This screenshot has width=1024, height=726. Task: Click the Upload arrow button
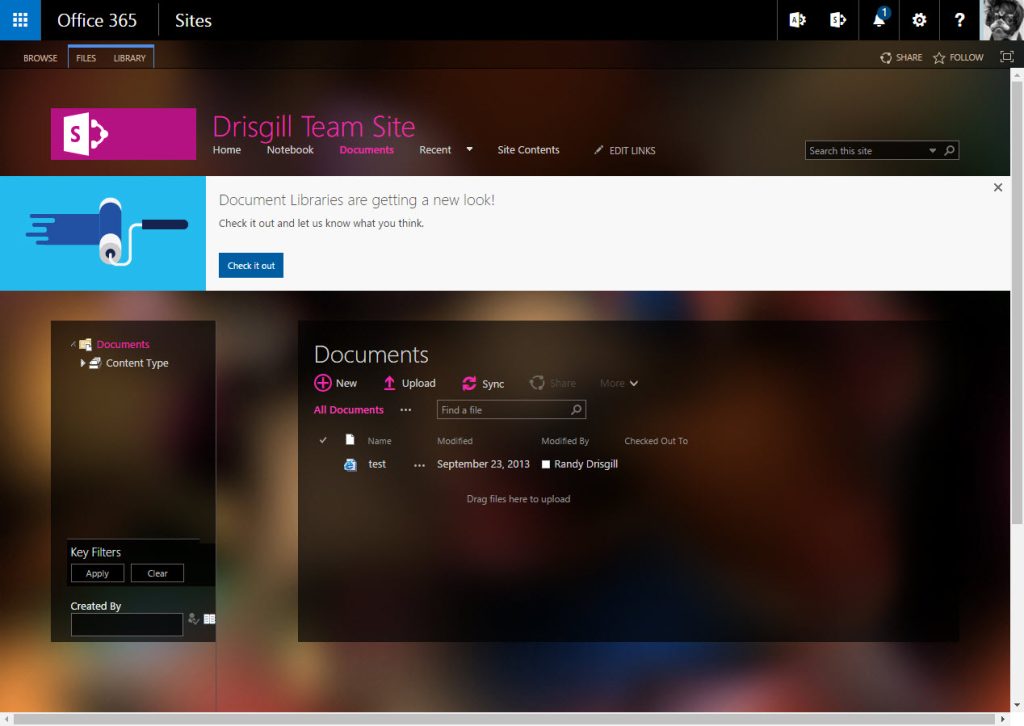tap(409, 383)
